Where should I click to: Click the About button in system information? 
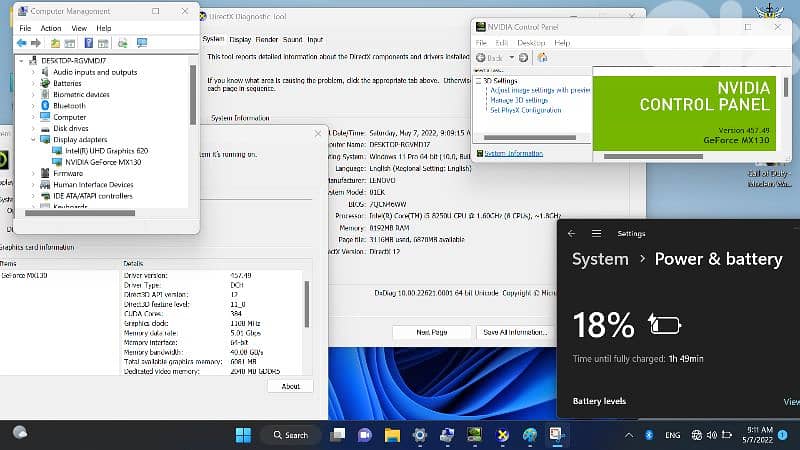[290, 386]
